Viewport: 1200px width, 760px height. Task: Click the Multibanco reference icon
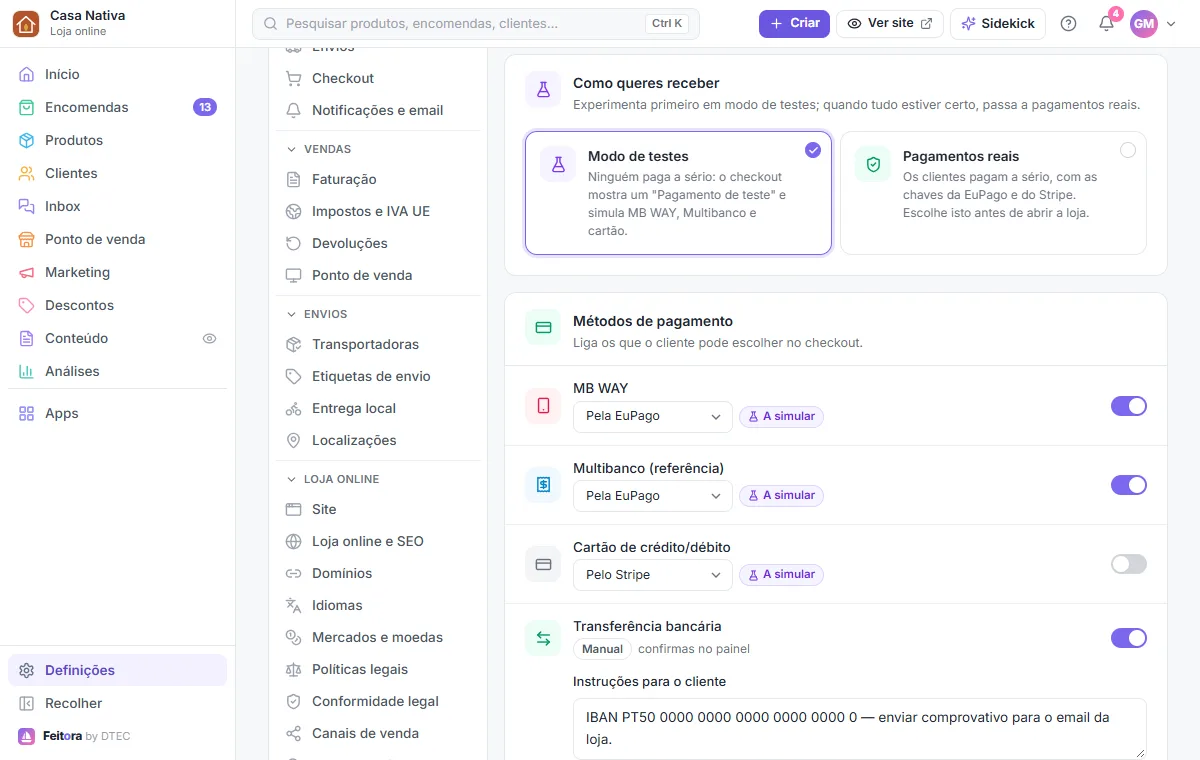tap(543, 484)
